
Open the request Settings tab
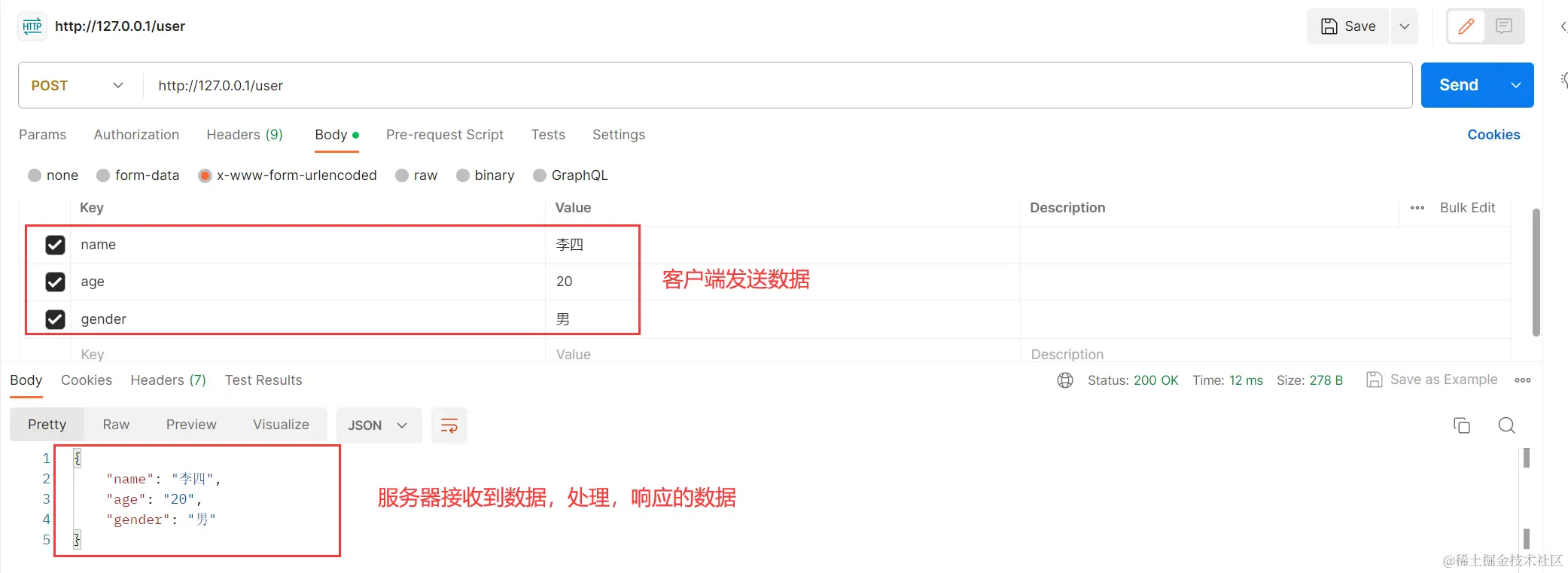tap(619, 135)
